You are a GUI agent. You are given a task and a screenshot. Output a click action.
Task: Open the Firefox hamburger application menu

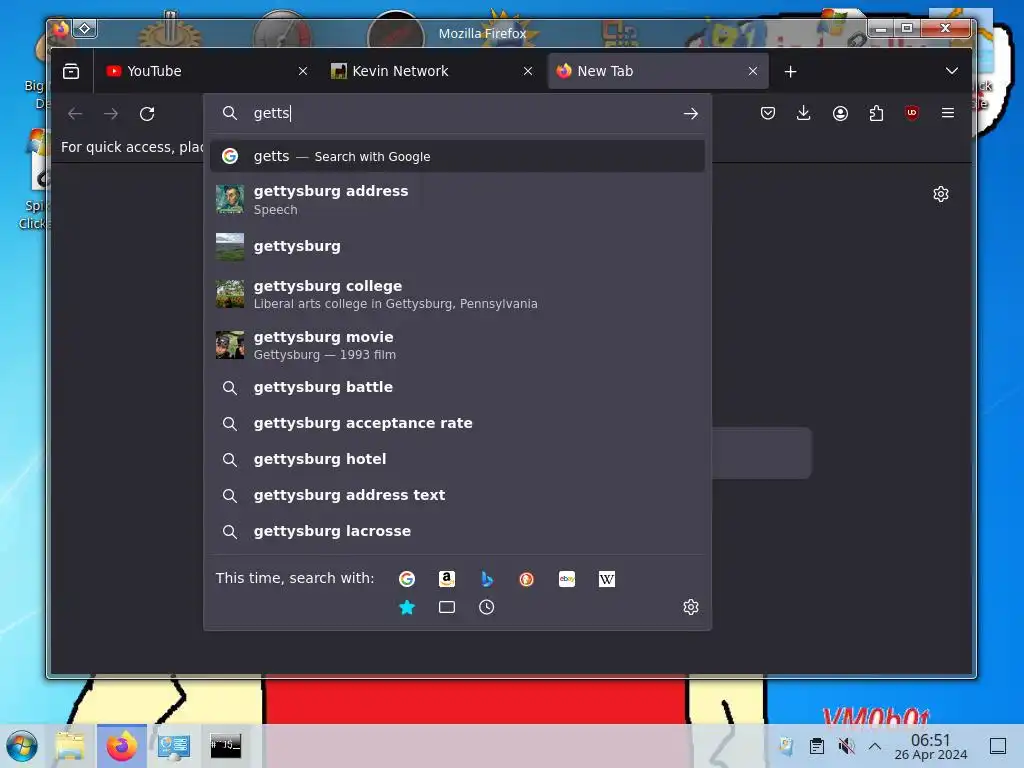(x=948, y=113)
